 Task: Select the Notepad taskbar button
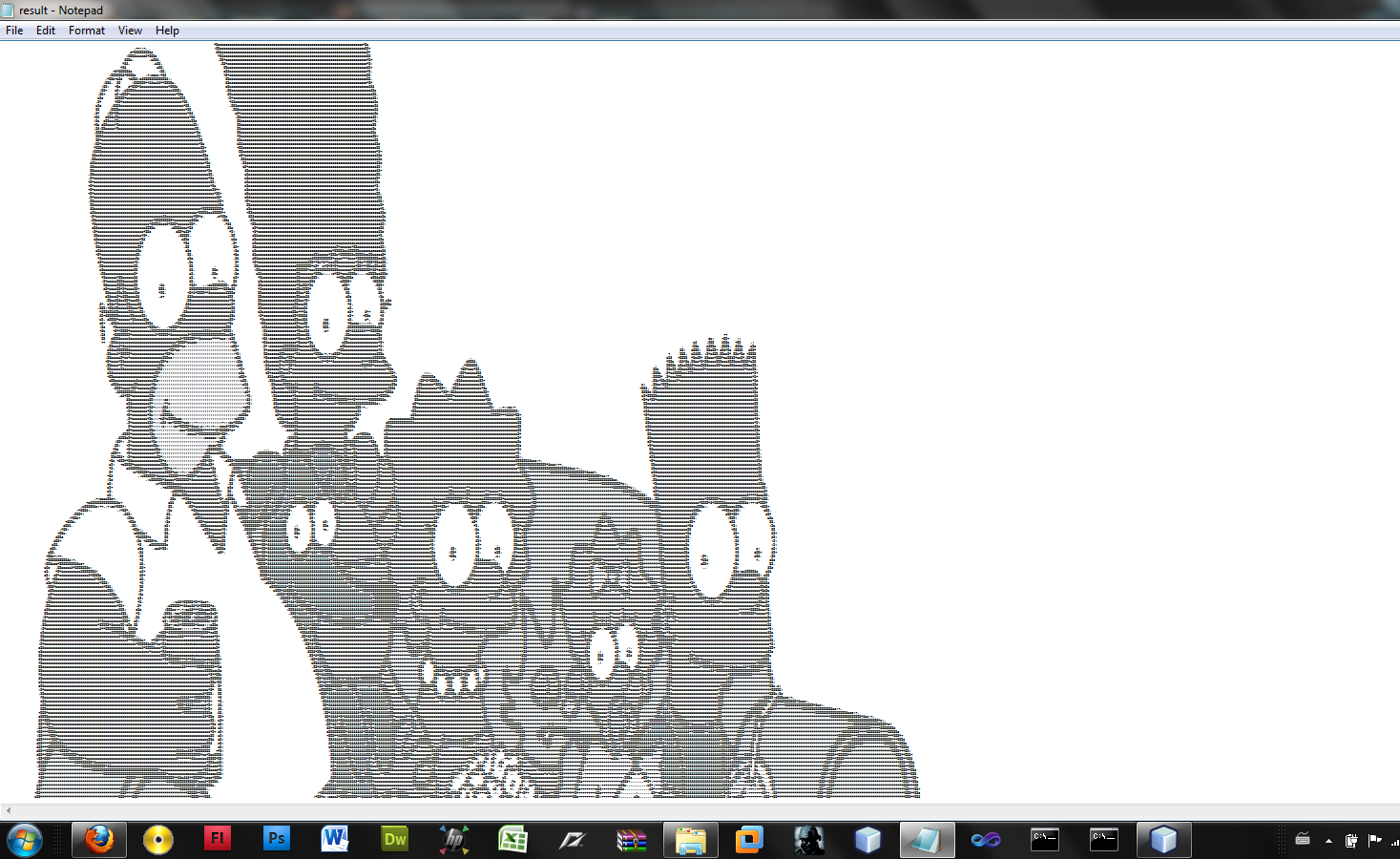click(x=927, y=840)
